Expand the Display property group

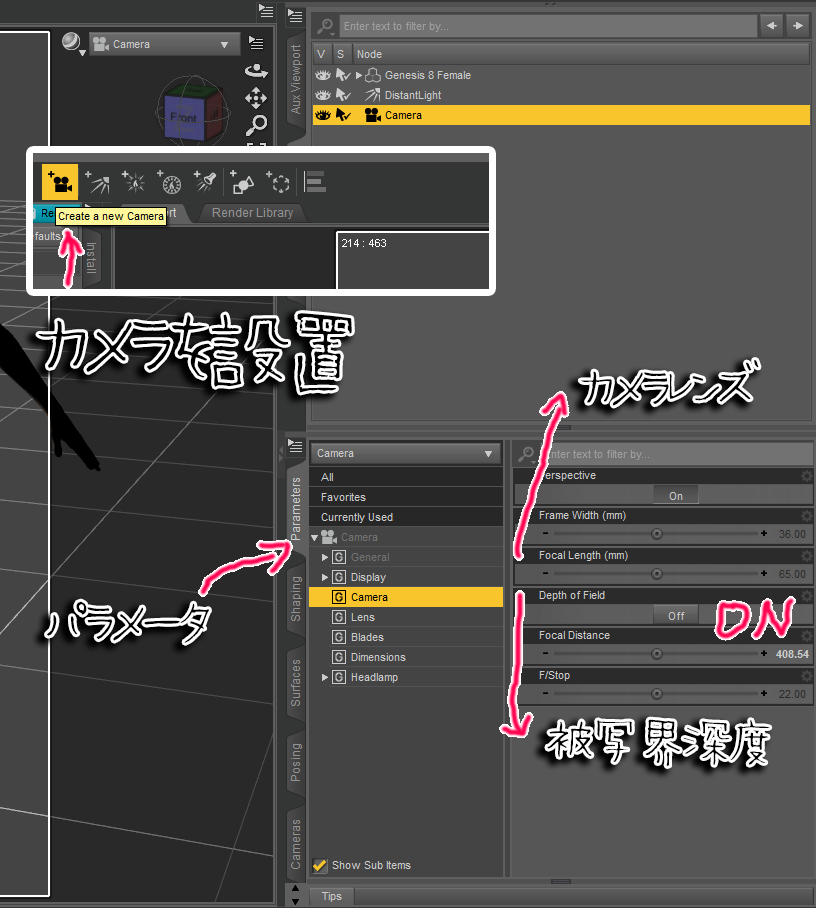(x=325, y=577)
